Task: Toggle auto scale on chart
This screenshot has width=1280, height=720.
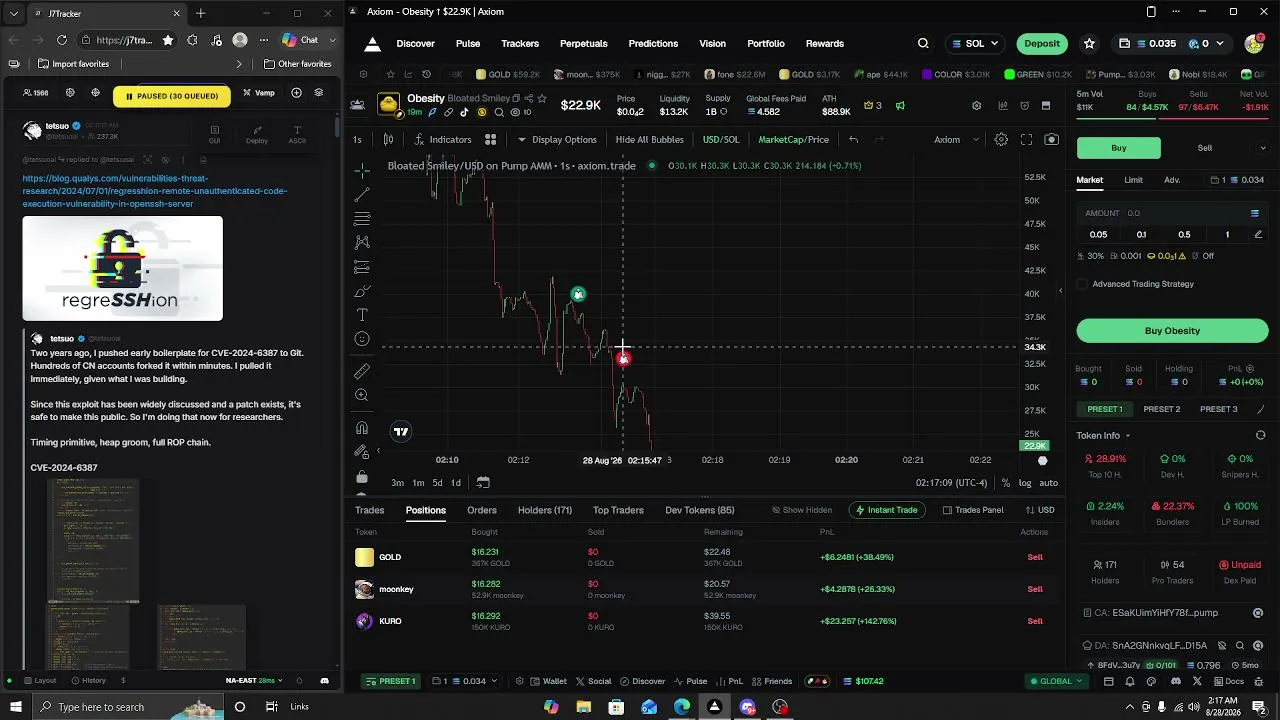Action: coord(1048,483)
